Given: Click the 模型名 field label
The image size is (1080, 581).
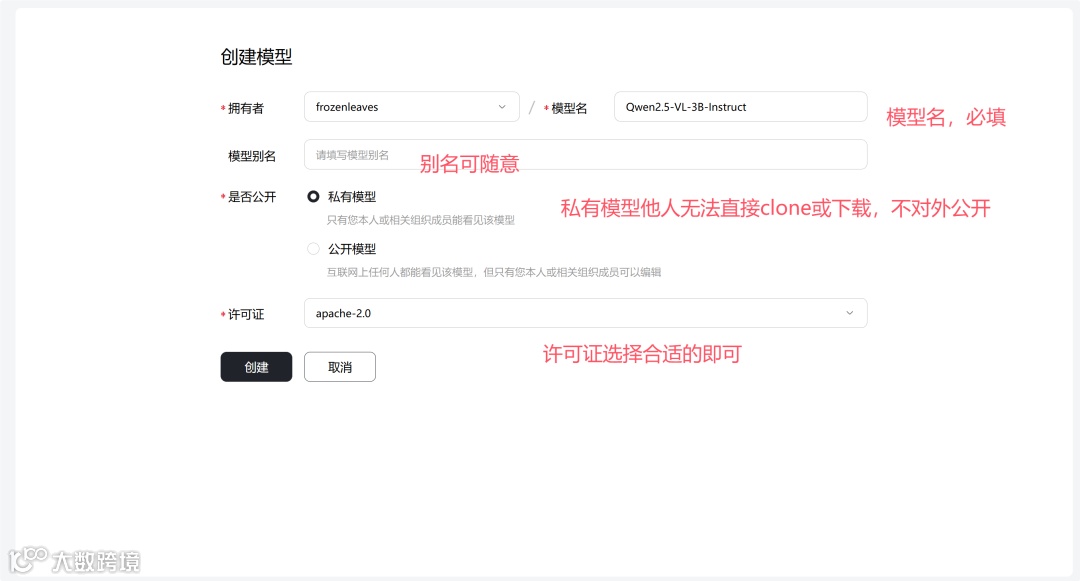Looking at the screenshot, I should (569, 108).
